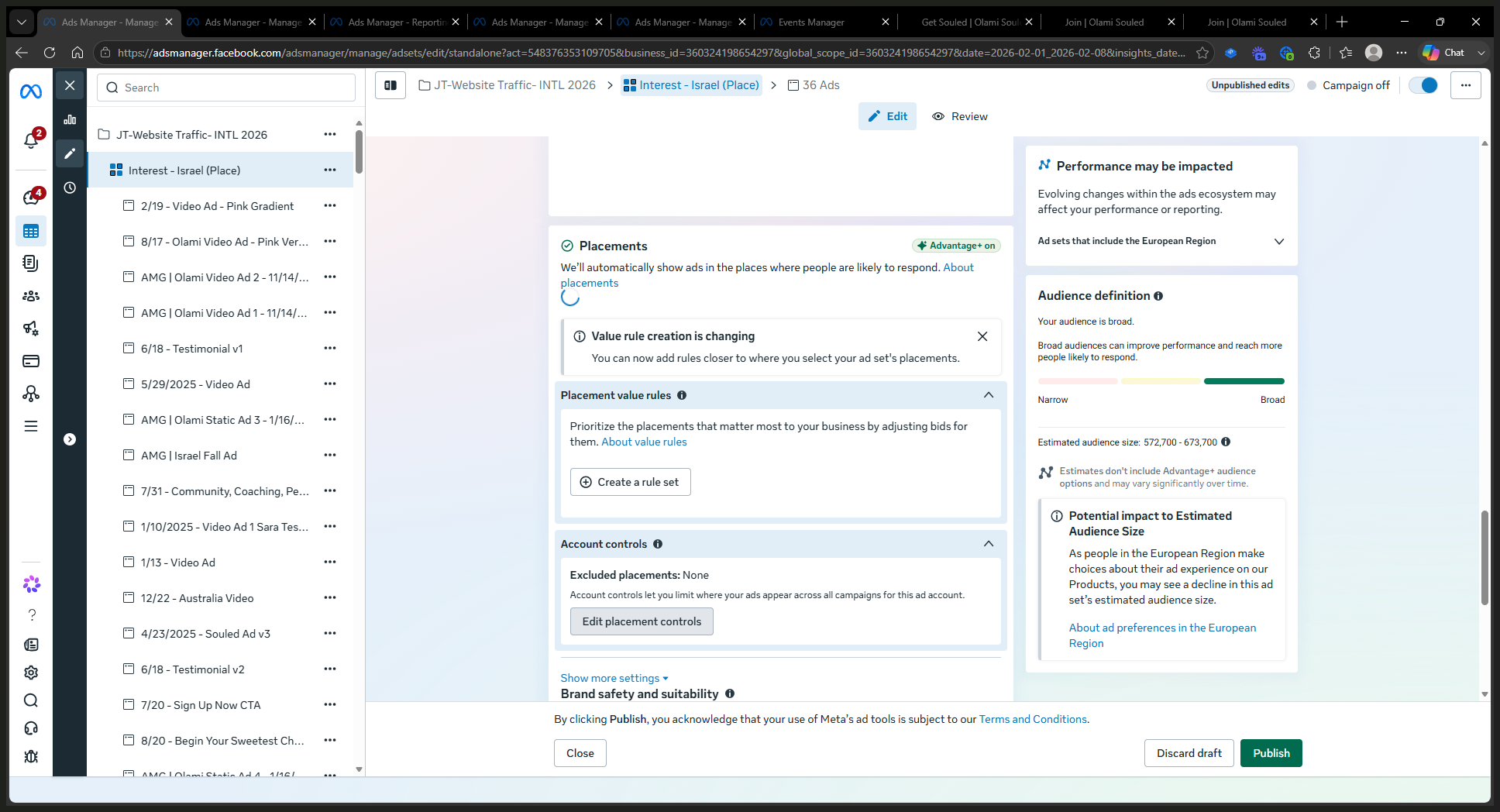Viewport: 1500px width, 812px height.
Task: Expand Ad sets that include European Region
Action: click(1279, 241)
